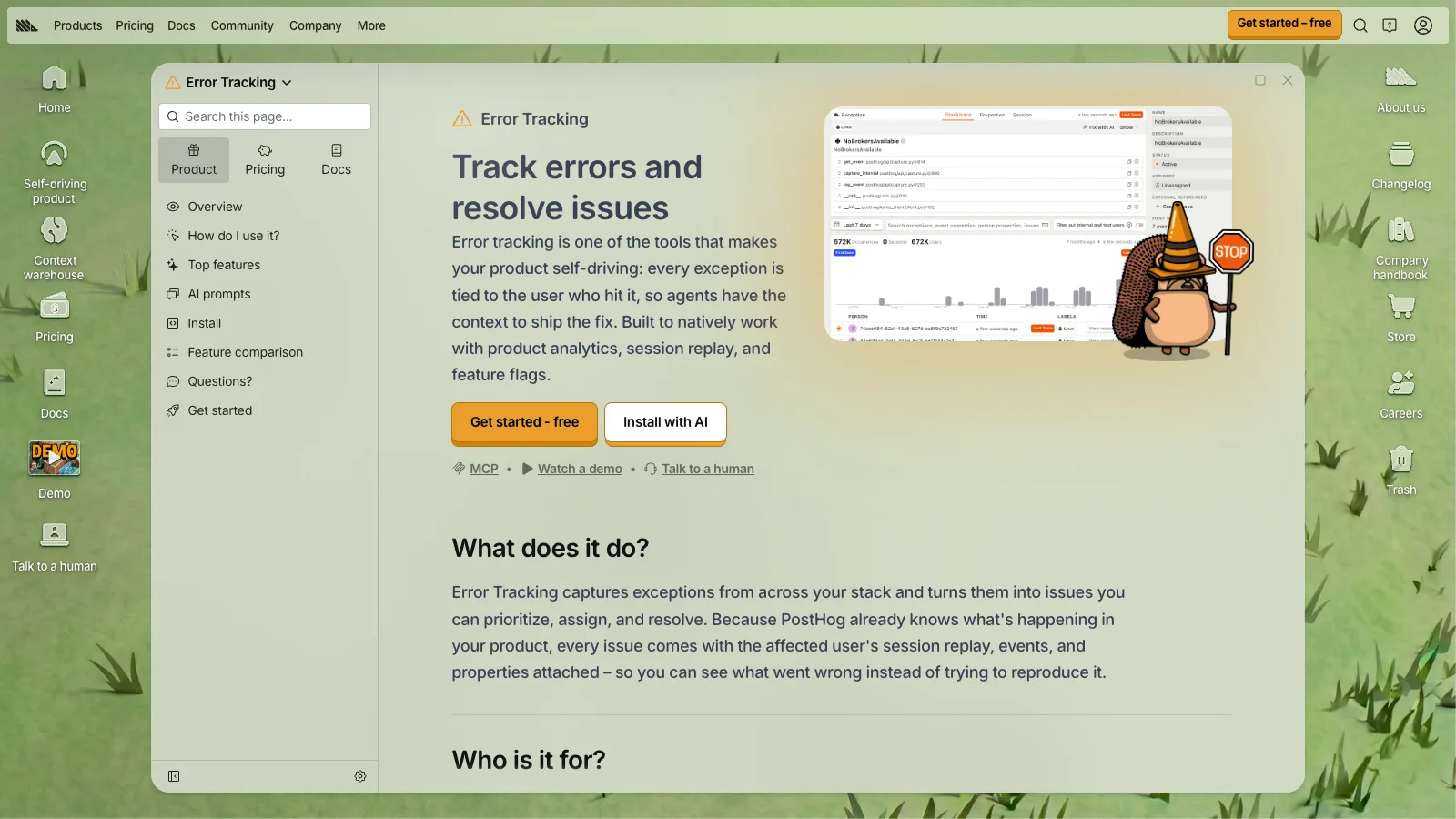The height and width of the screenshot is (819, 1456).
Task: Open Self-driving product desktop icon
Action: click(x=55, y=171)
